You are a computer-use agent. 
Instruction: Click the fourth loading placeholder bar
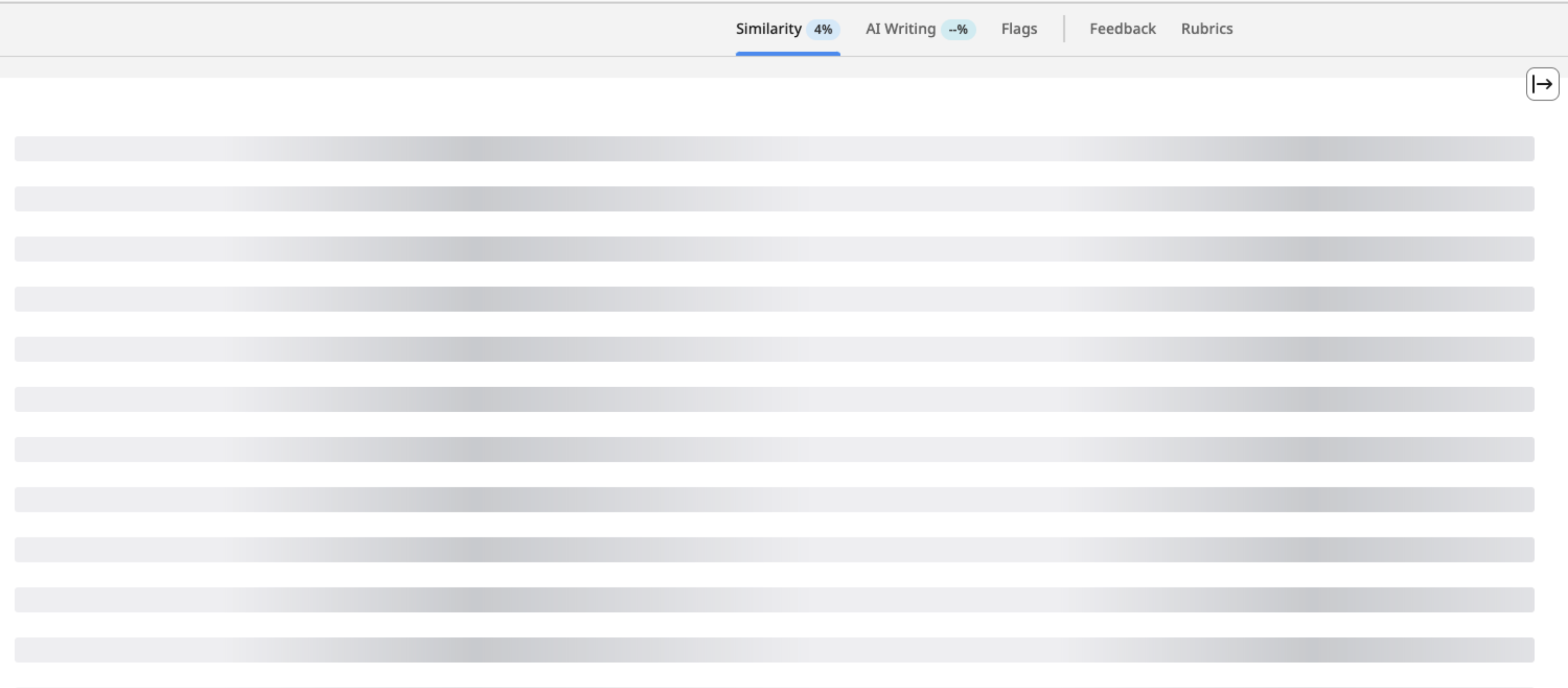(x=774, y=299)
